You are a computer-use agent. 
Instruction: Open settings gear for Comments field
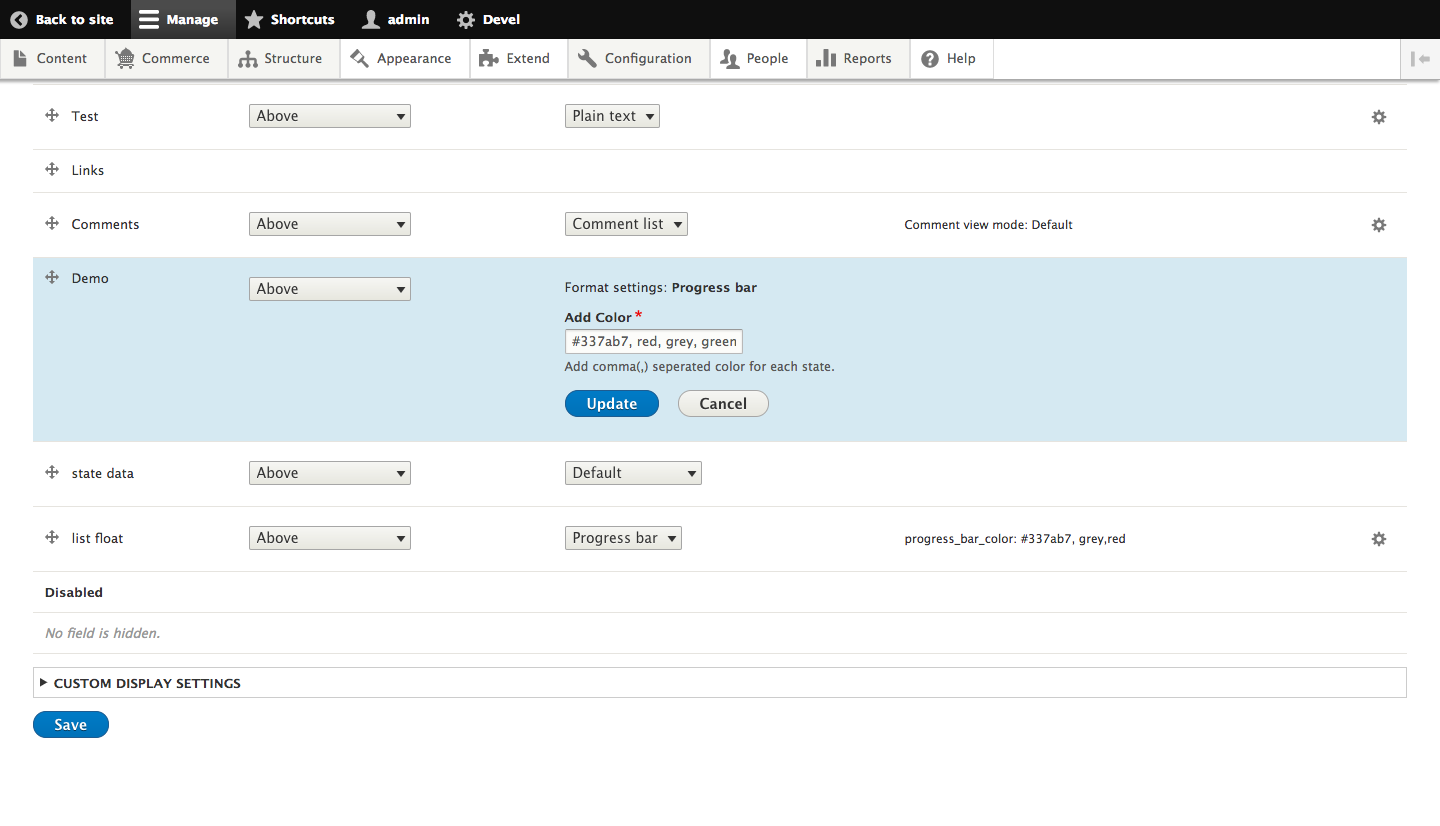[x=1379, y=225]
